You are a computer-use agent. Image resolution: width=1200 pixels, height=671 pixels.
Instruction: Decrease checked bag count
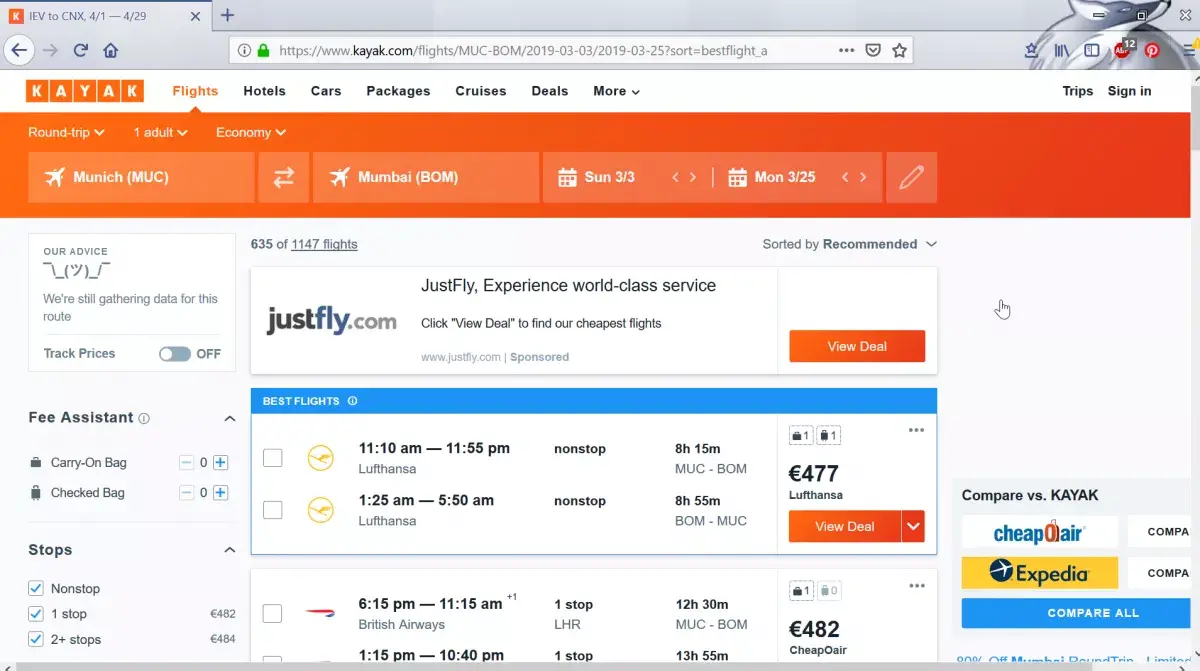click(x=186, y=493)
